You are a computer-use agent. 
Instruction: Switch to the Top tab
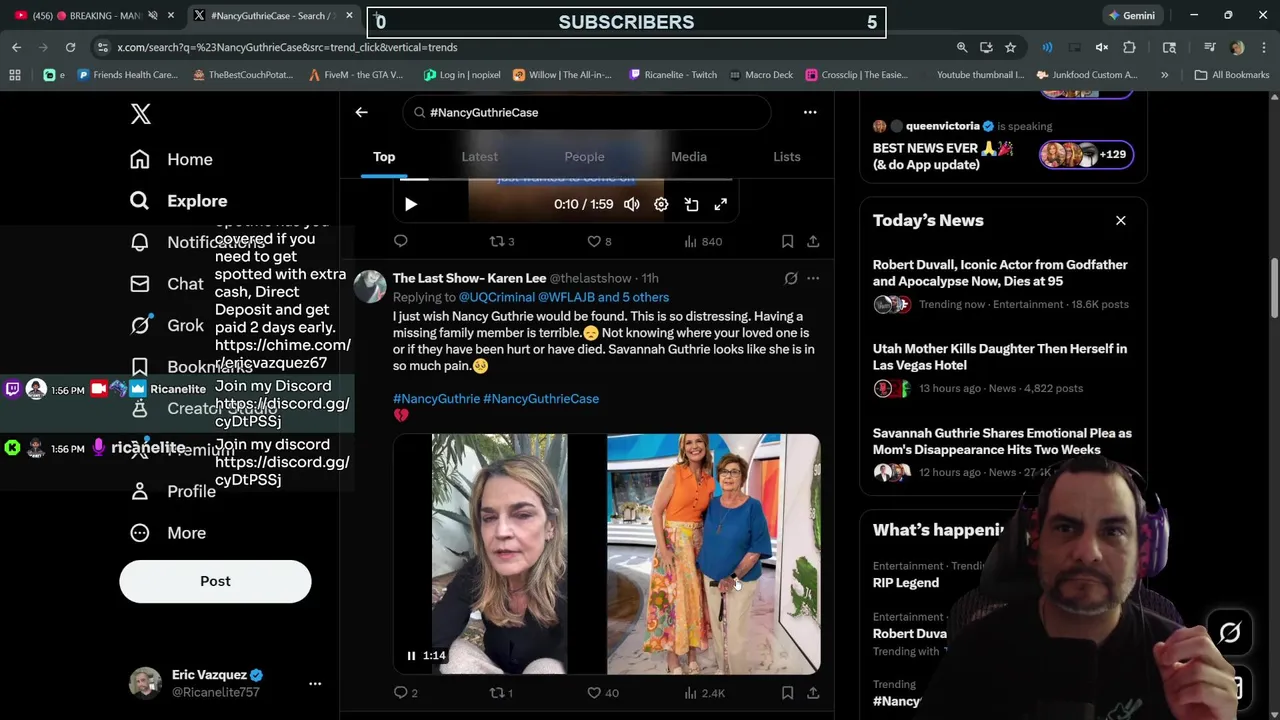pos(384,157)
